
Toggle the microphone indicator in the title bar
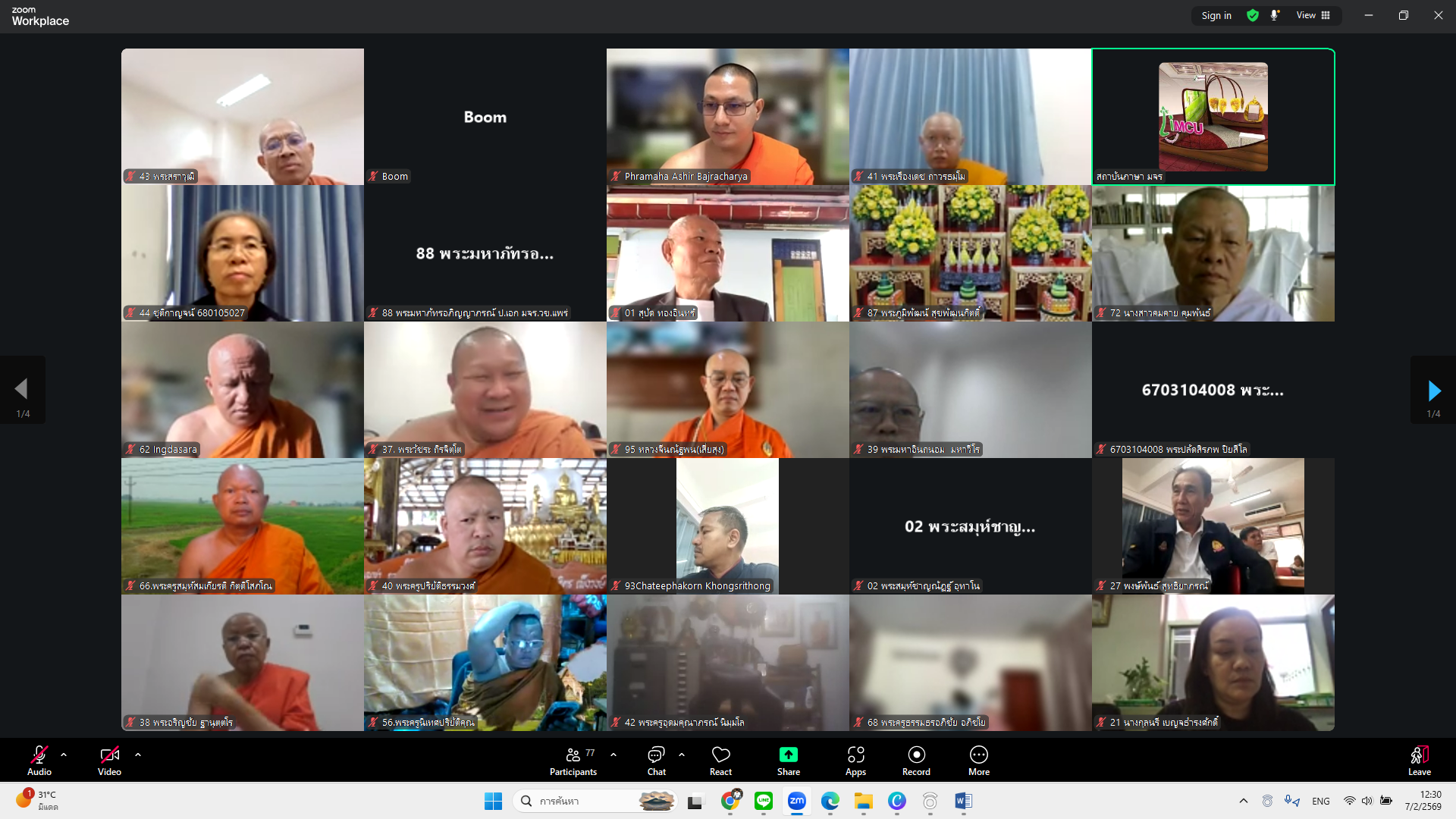pos(1275,15)
